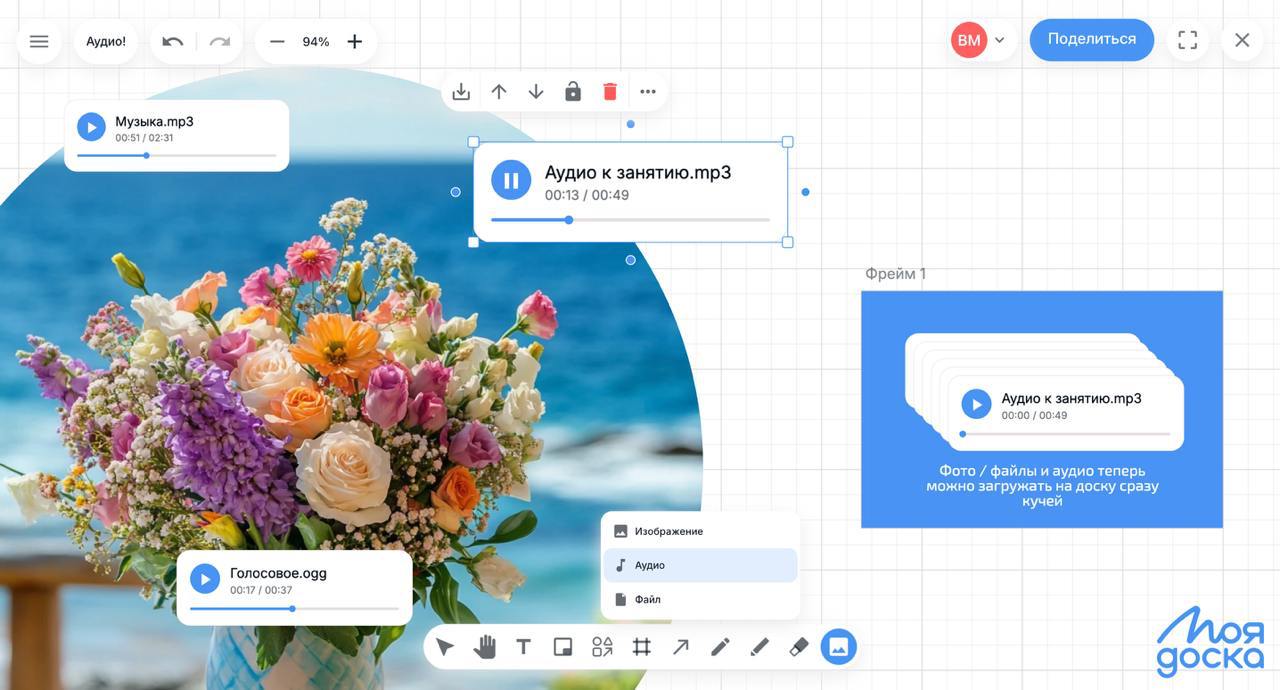
Task: Click the Музыка.mp3 file name
Action: coord(154,122)
